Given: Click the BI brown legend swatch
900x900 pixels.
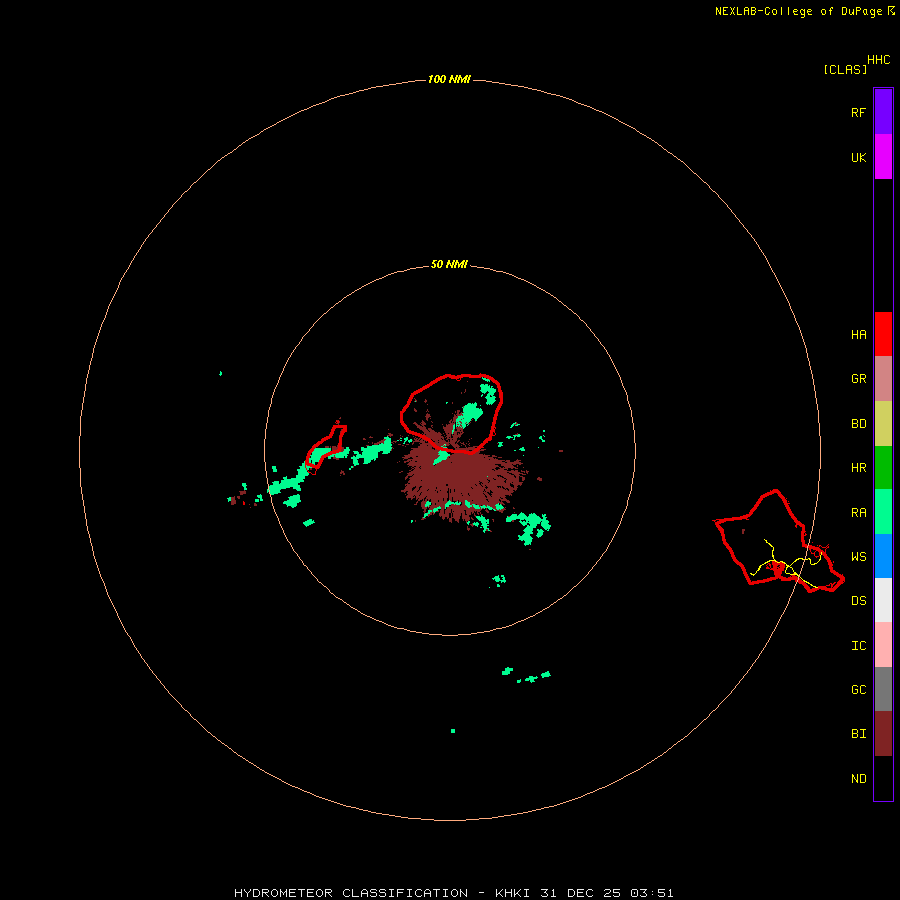Looking at the screenshot, I should [883, 734].
